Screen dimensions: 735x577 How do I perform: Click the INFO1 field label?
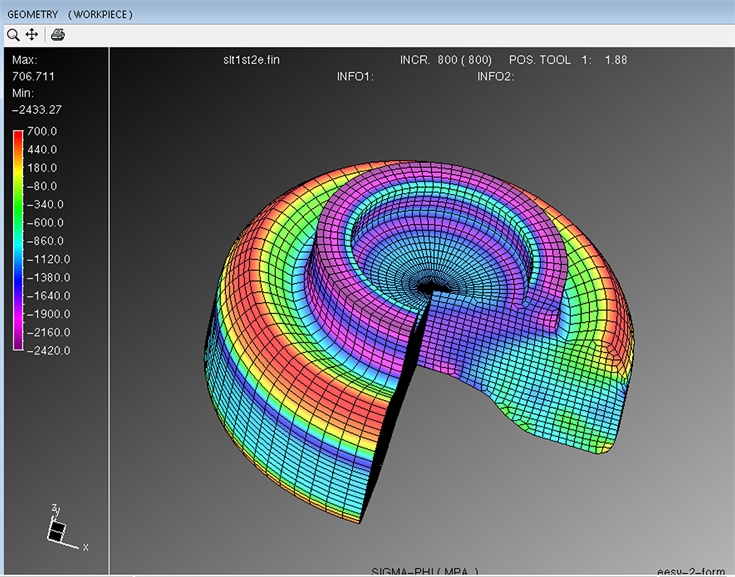coord(355,76)
